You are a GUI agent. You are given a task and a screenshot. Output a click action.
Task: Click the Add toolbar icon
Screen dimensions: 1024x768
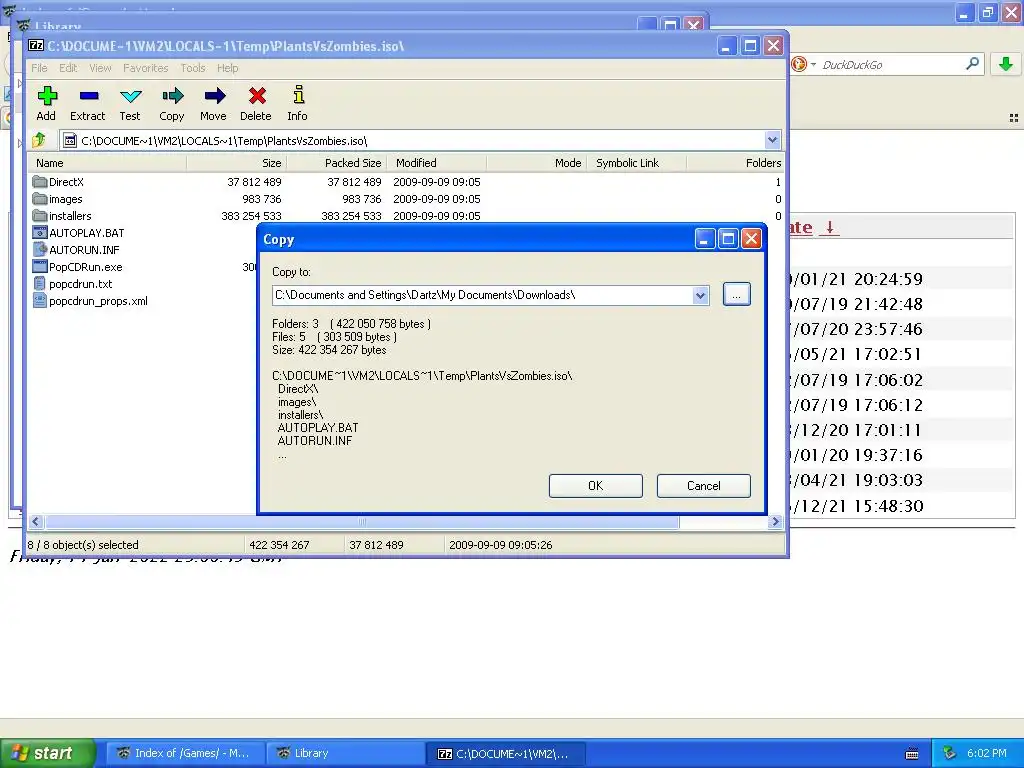(x=46, y=97)
